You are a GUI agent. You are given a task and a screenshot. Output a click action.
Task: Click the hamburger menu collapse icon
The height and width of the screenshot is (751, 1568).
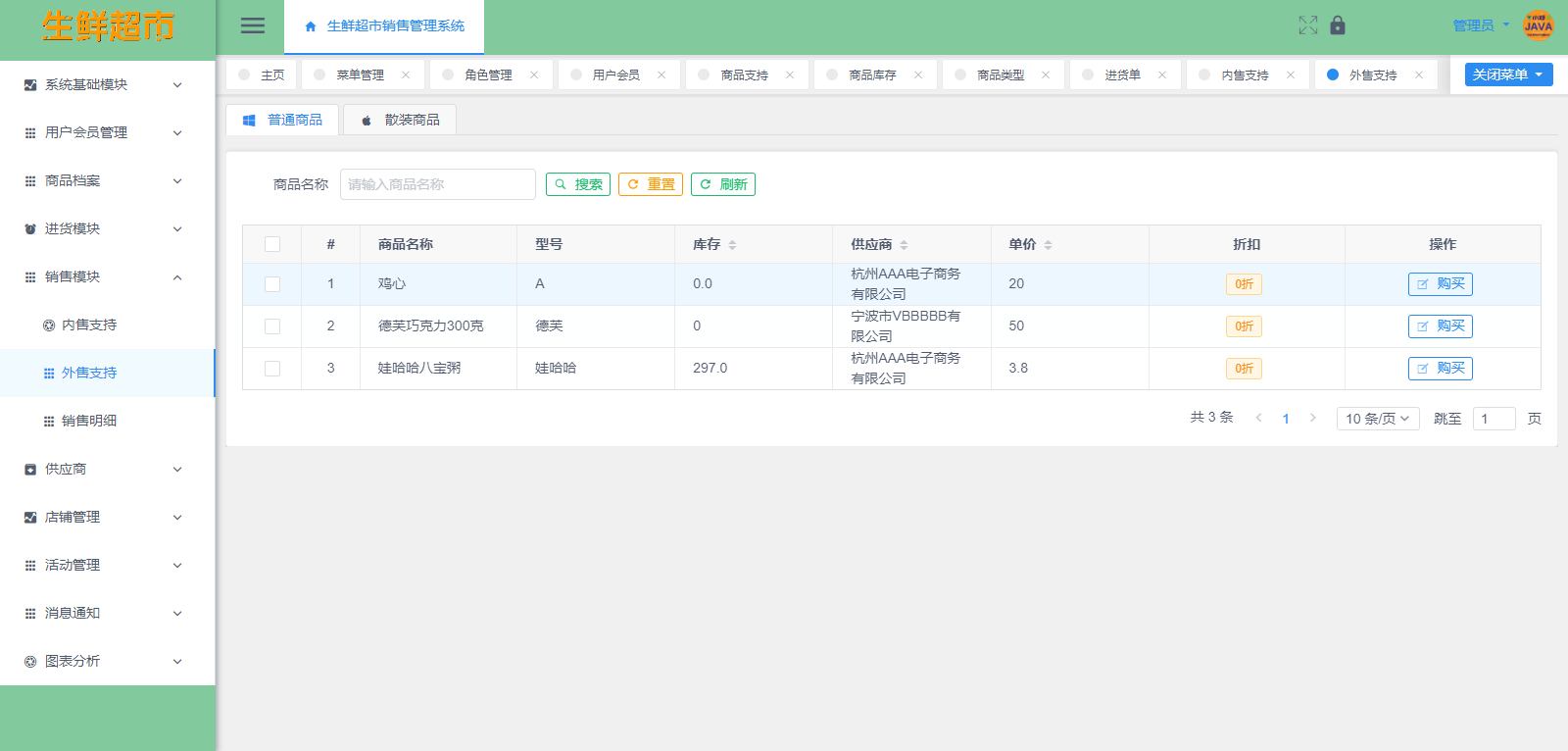pyautogui.click(x=253, y=26)
